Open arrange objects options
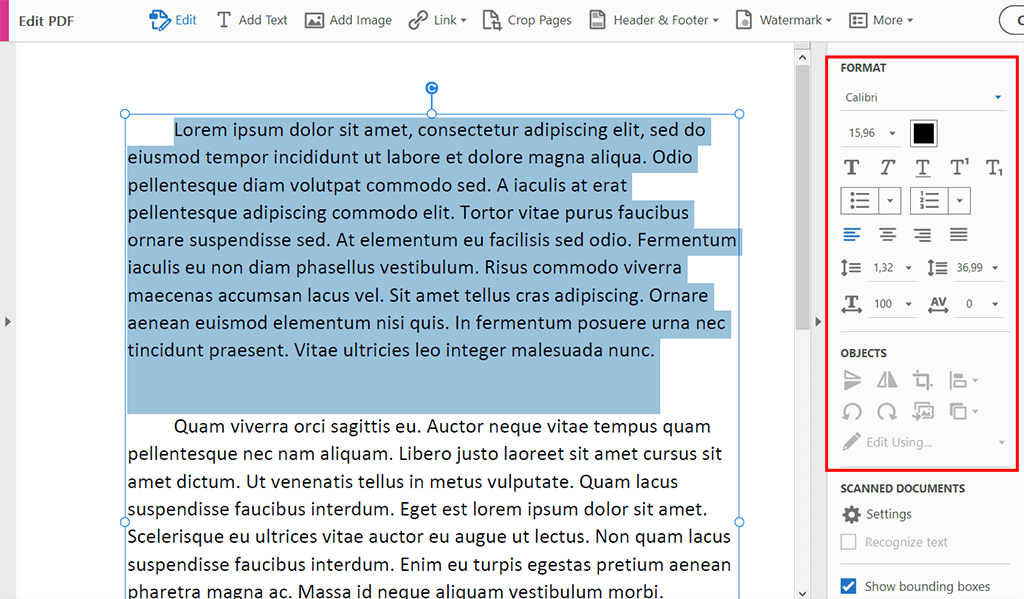The width and height of the screenshot is (1024, 599). [963, 412]
